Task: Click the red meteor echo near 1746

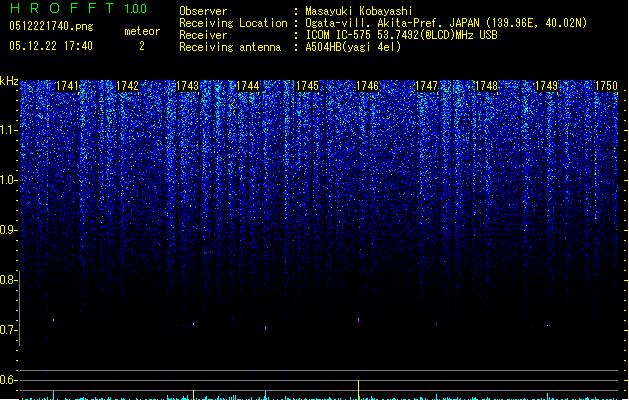Action: (359, 320)
